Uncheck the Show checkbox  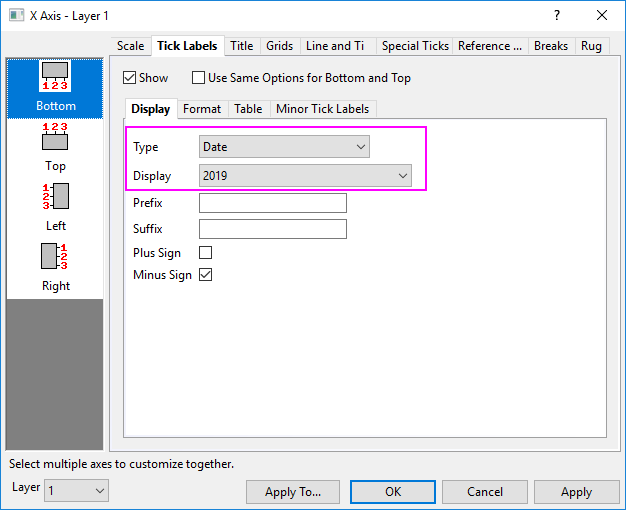coord(129,78)
